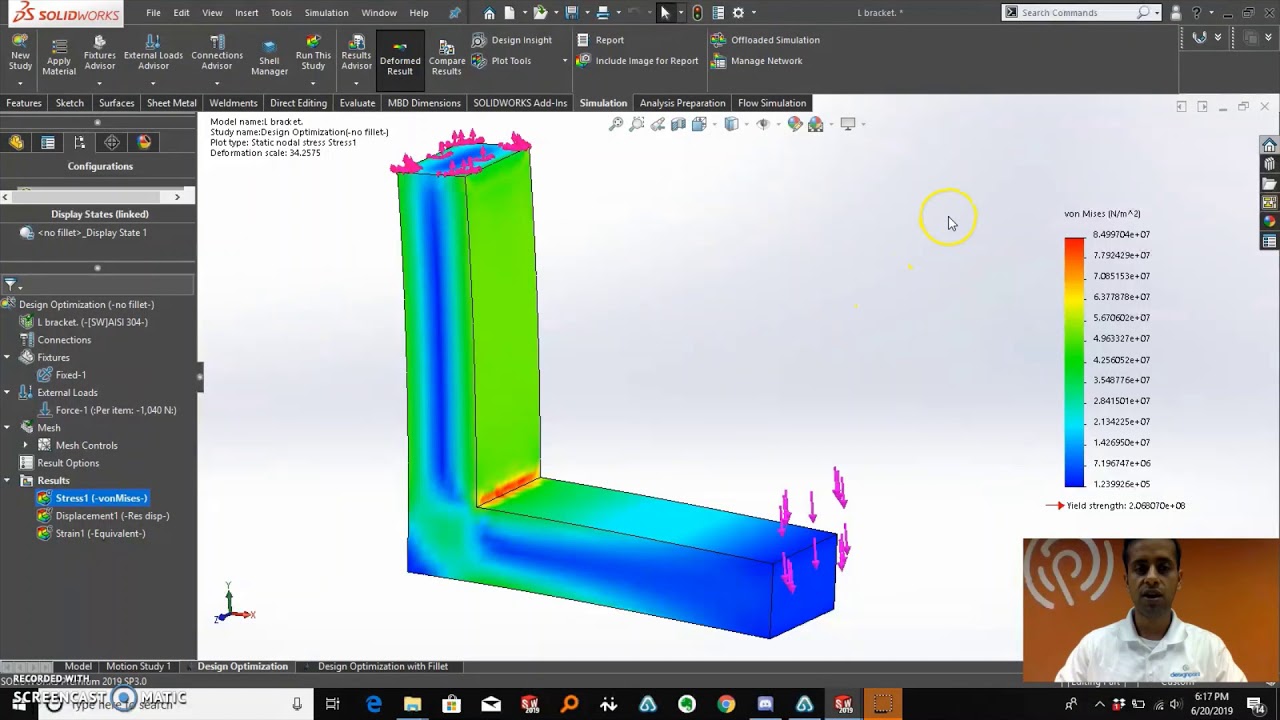Collapse the Mesh tree node
Screen dimensions: 1280x720
click(7, 427)
